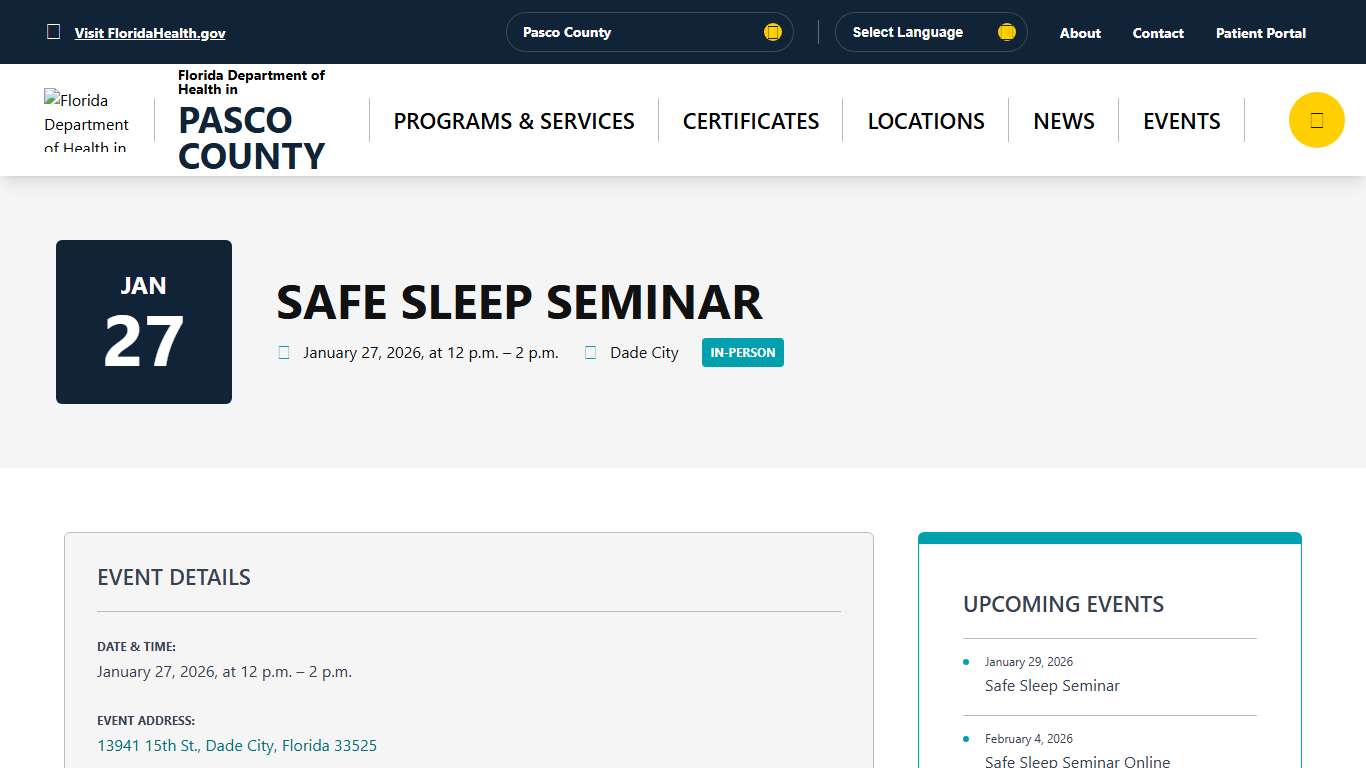Click the IN-PERSON badge
The image size is (1366, 768).
(742, 352)
